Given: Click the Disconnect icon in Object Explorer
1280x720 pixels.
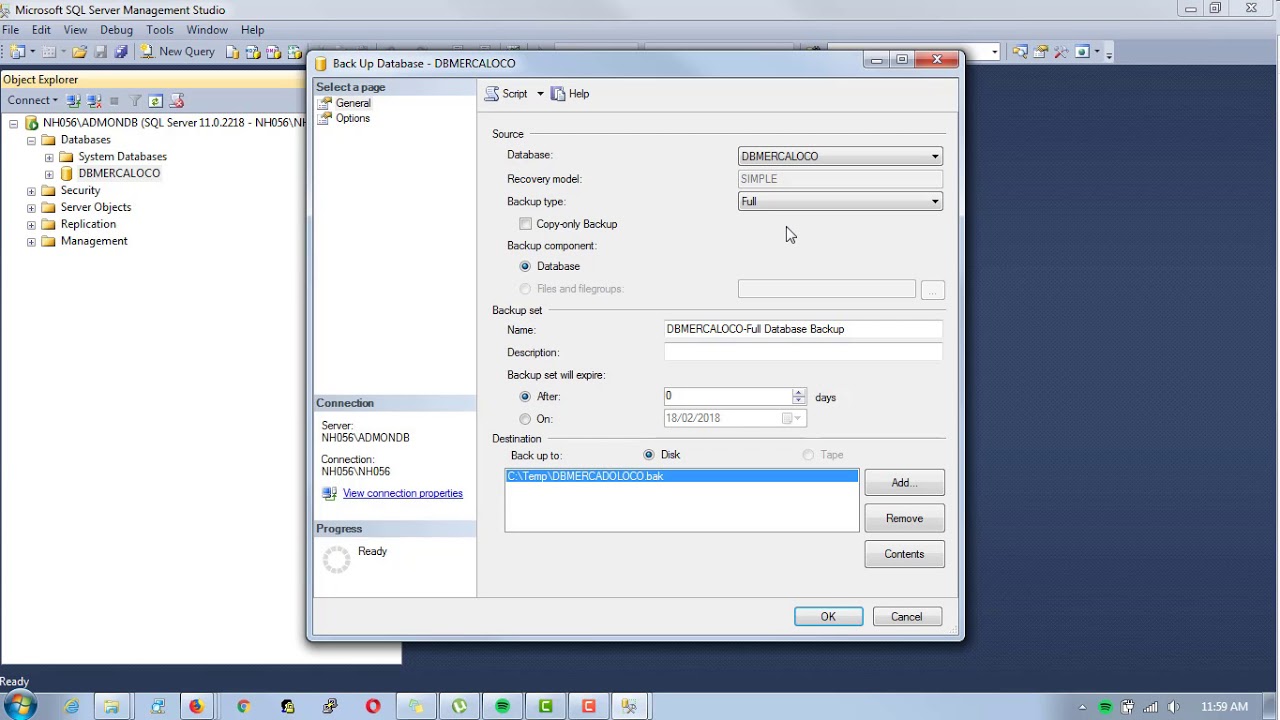Looking at the screenshot, I should click(94, 100).
